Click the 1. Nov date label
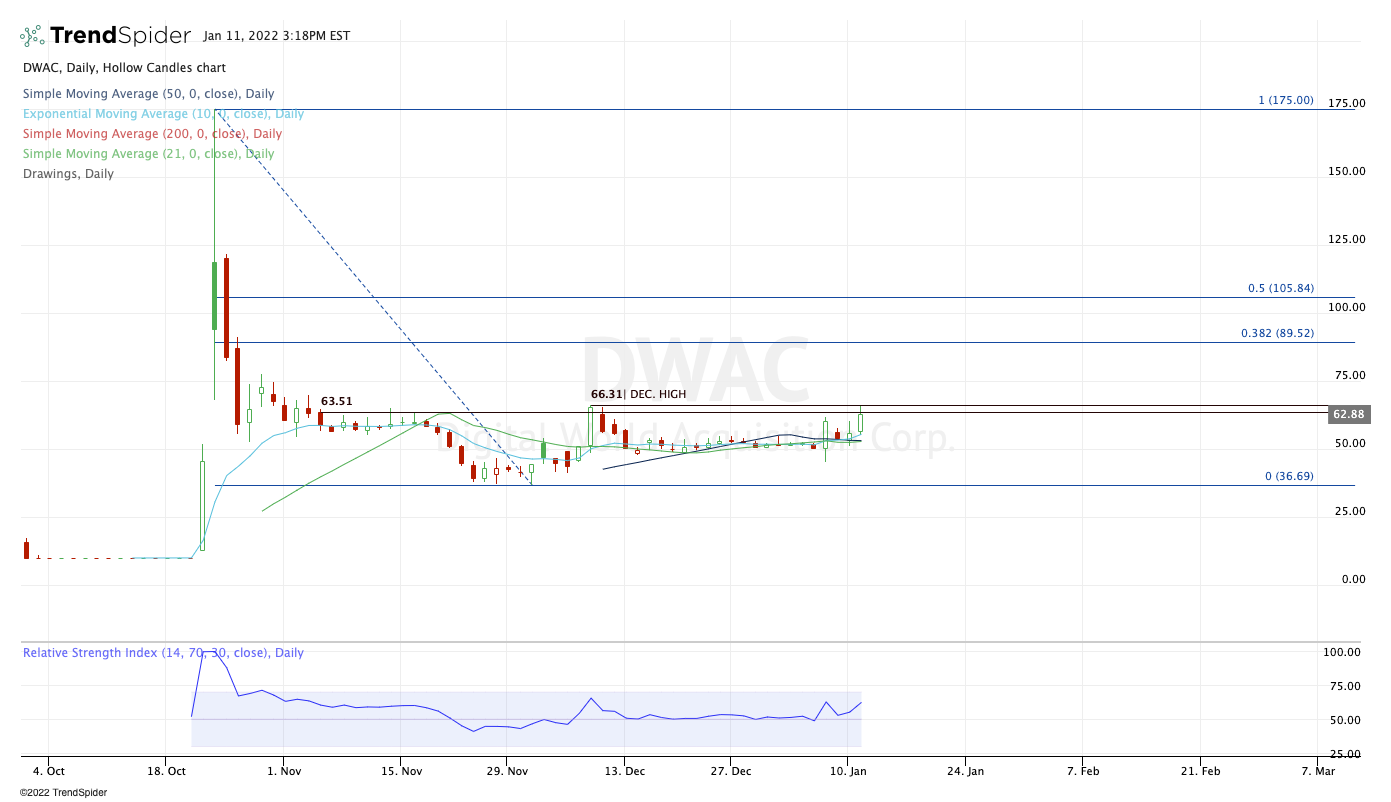Screen dimensions: 1391x802 (284, 771)
